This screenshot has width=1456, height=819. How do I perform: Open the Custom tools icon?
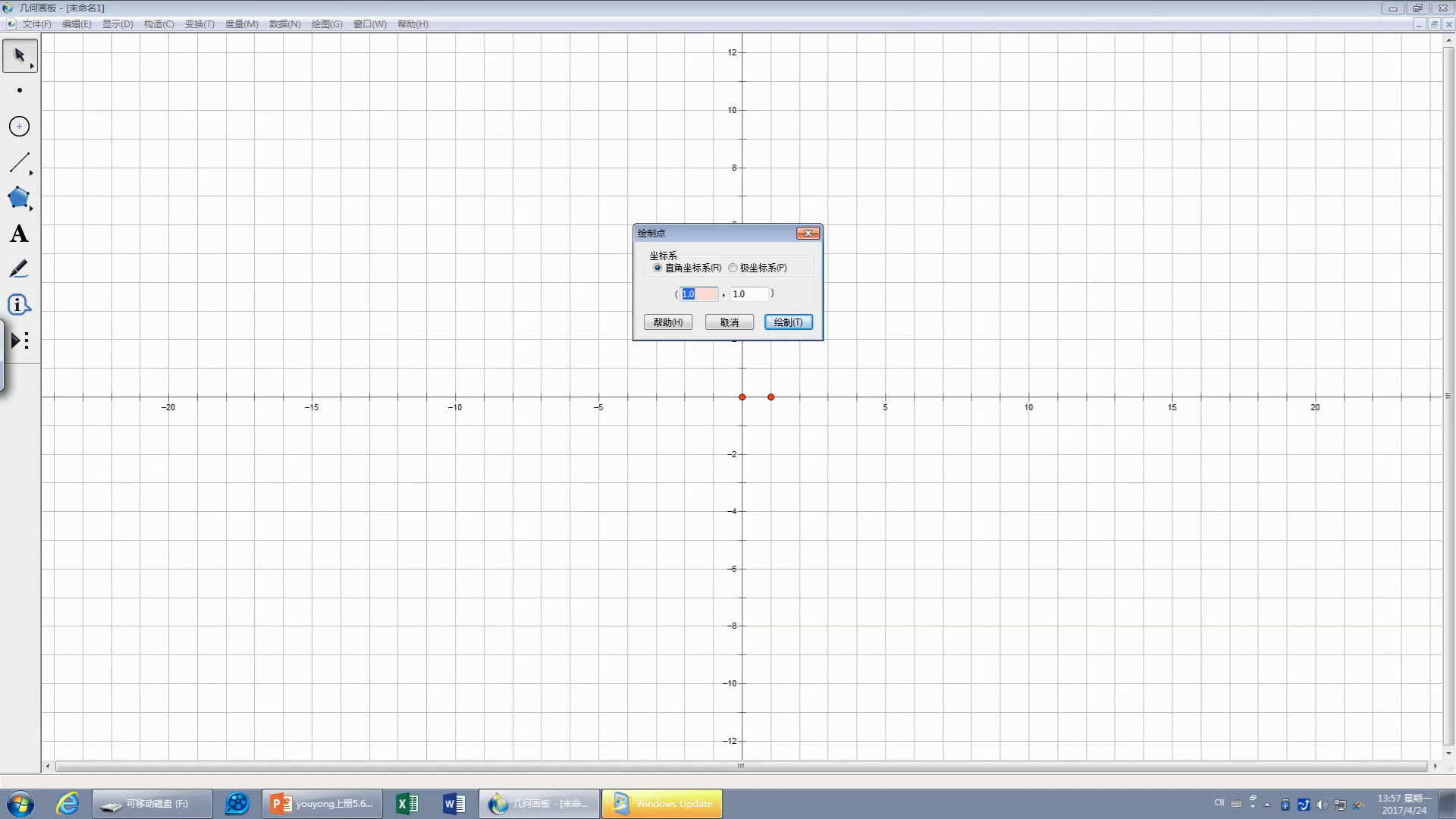point(20,340)
